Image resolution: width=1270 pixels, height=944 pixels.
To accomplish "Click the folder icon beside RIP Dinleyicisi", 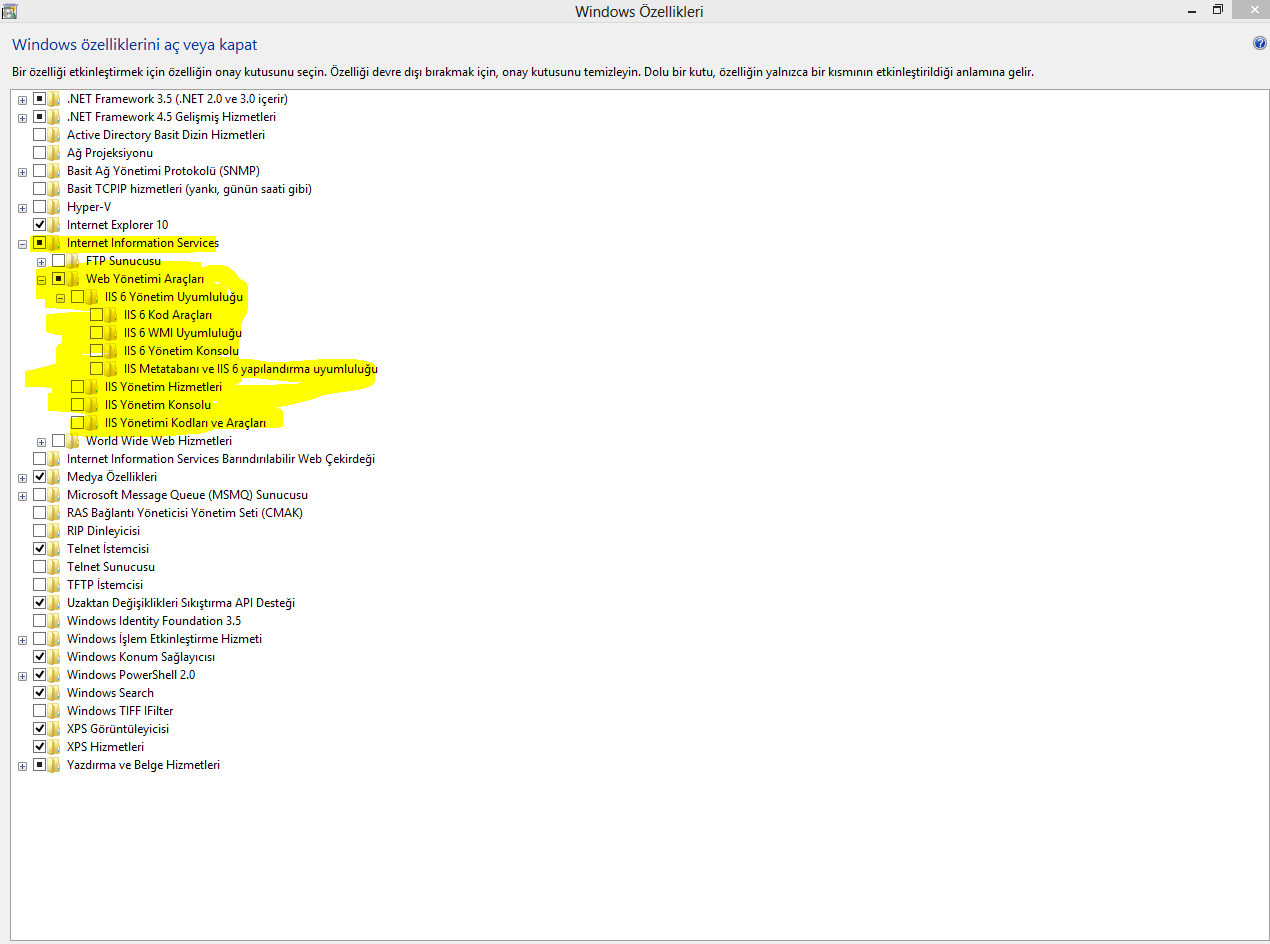I will 55,531.
